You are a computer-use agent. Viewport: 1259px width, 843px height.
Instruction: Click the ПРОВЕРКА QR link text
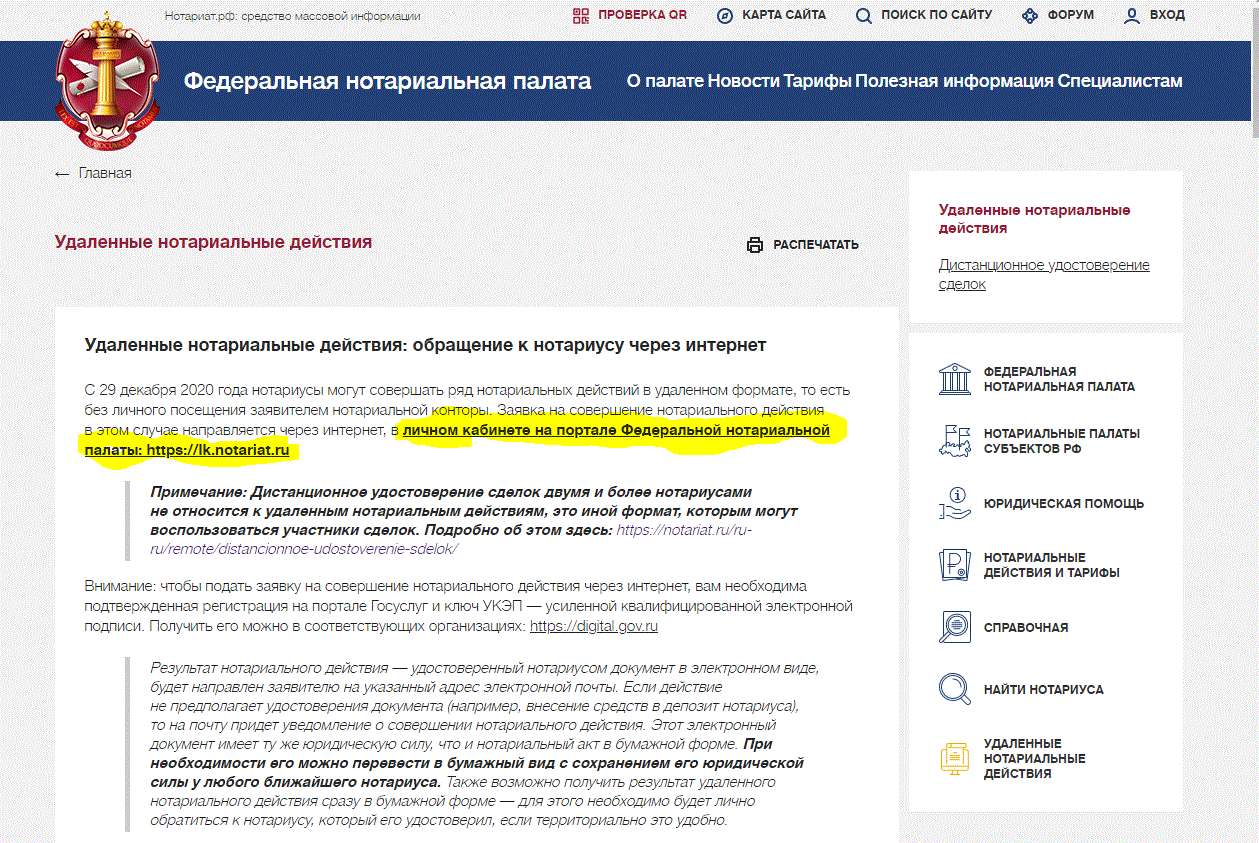click(643, 15)
